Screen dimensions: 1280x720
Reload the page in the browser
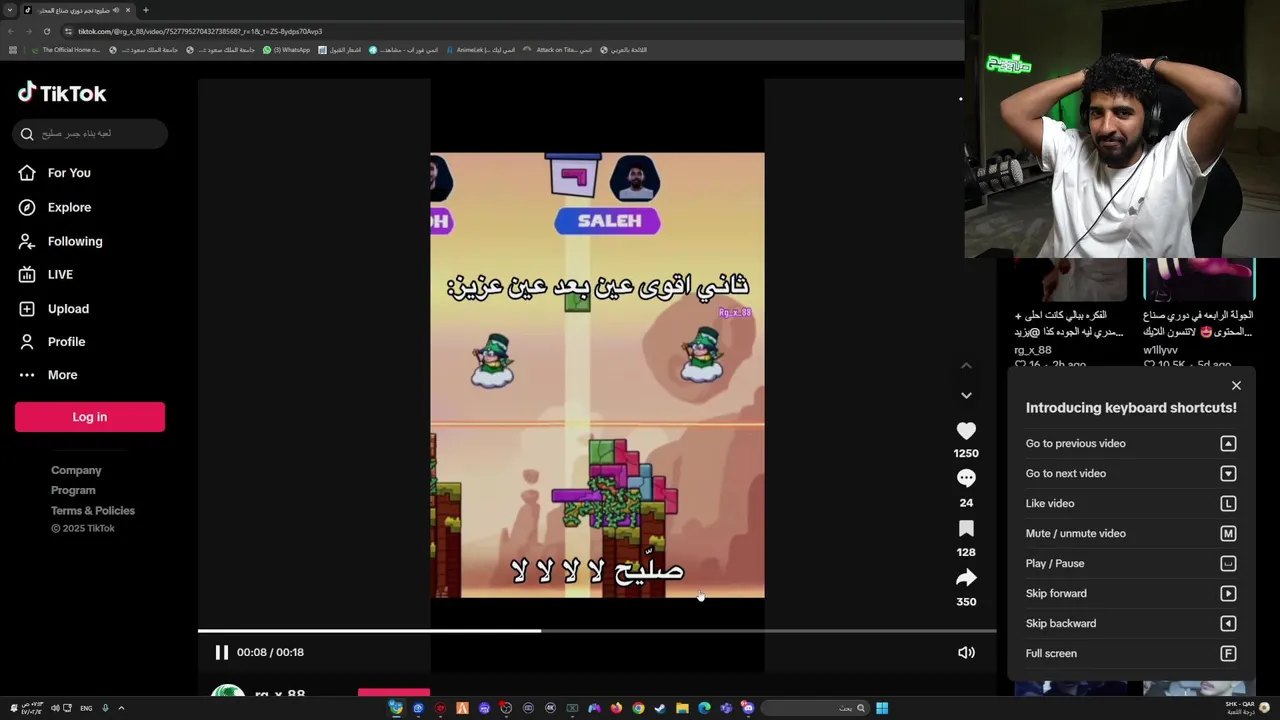point(47,31)
